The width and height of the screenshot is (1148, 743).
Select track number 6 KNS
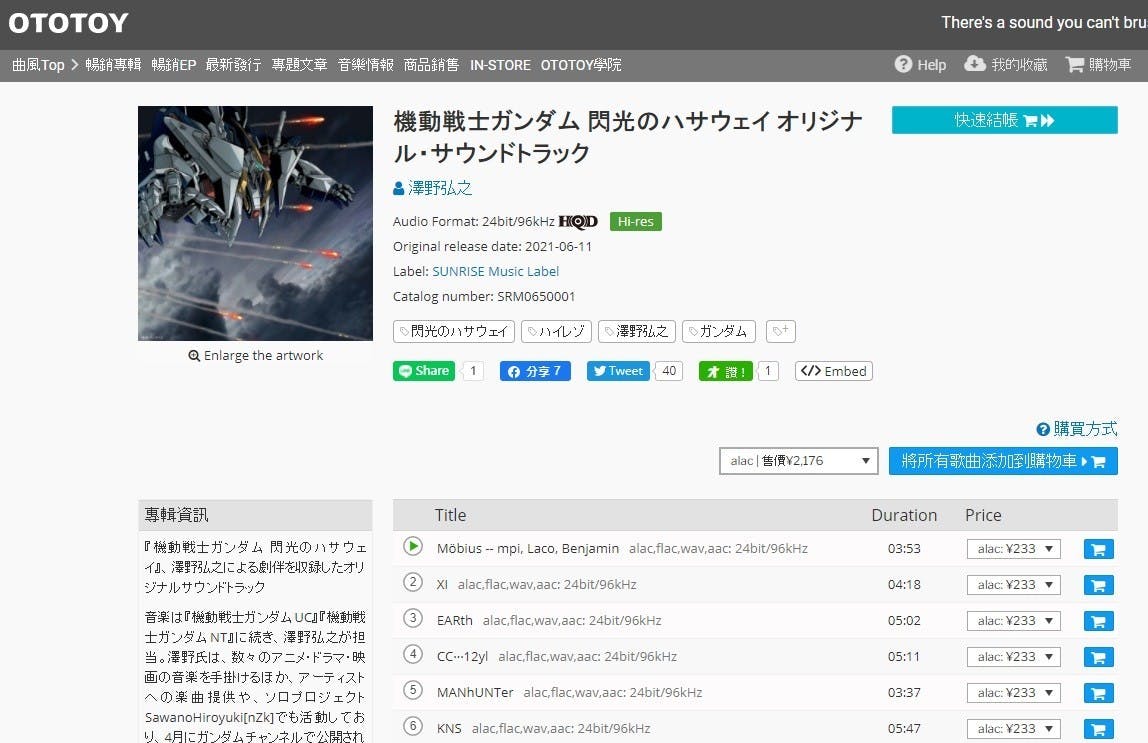[x=413, y=726]
